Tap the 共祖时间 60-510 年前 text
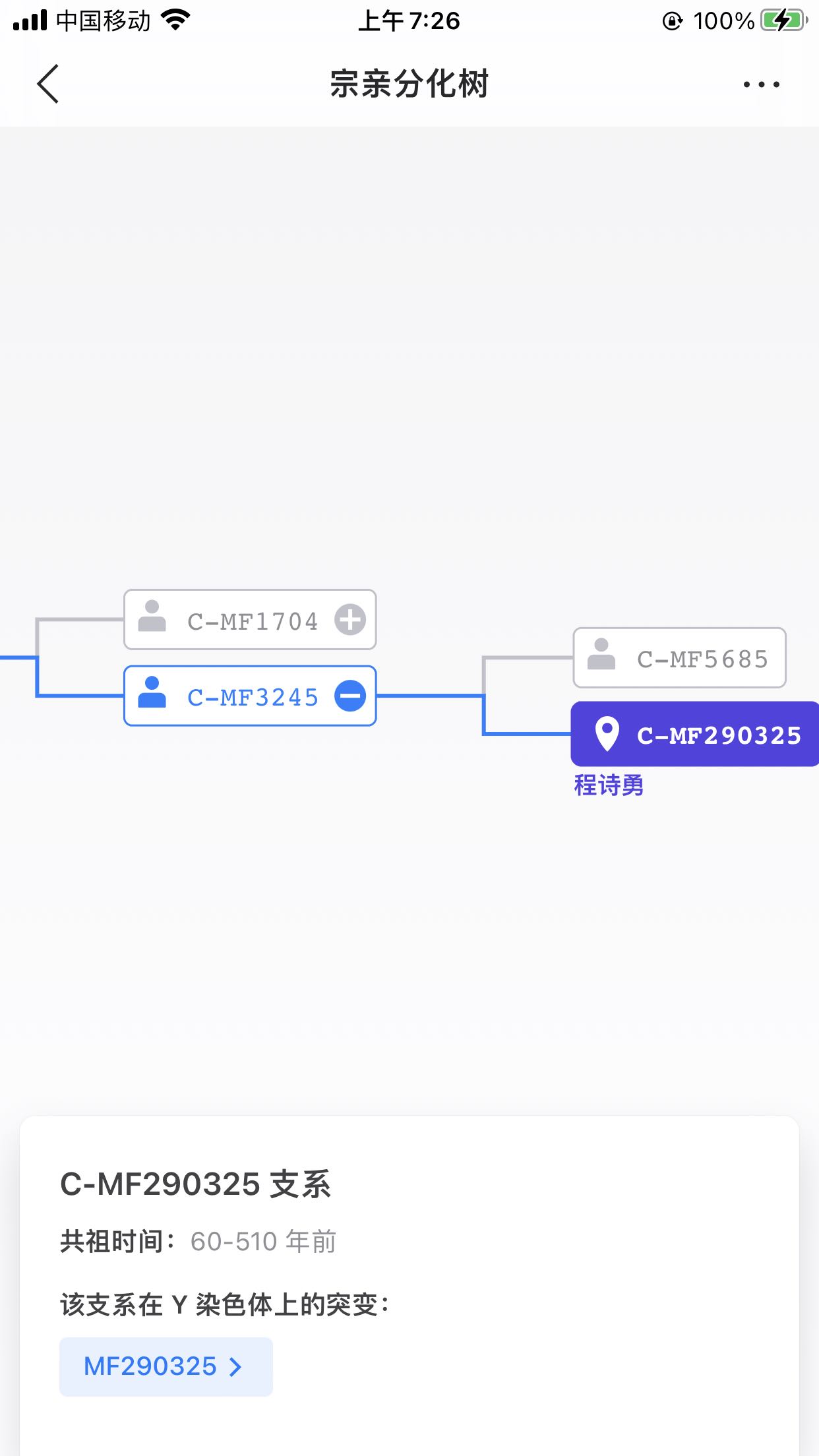819x1456 pixels. [x=198, y=1242]
